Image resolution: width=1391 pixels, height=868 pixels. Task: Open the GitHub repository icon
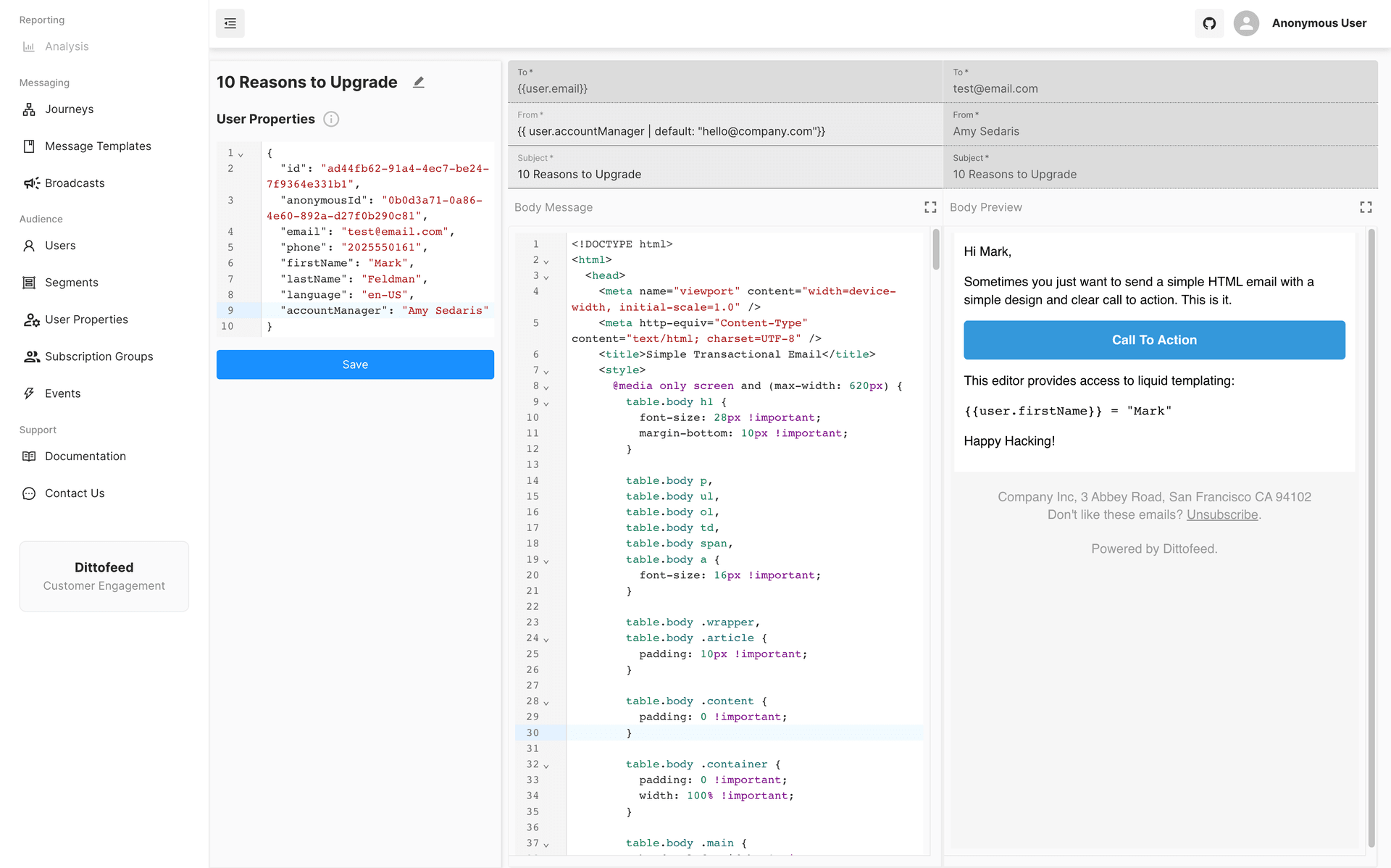pos(1209,23)
